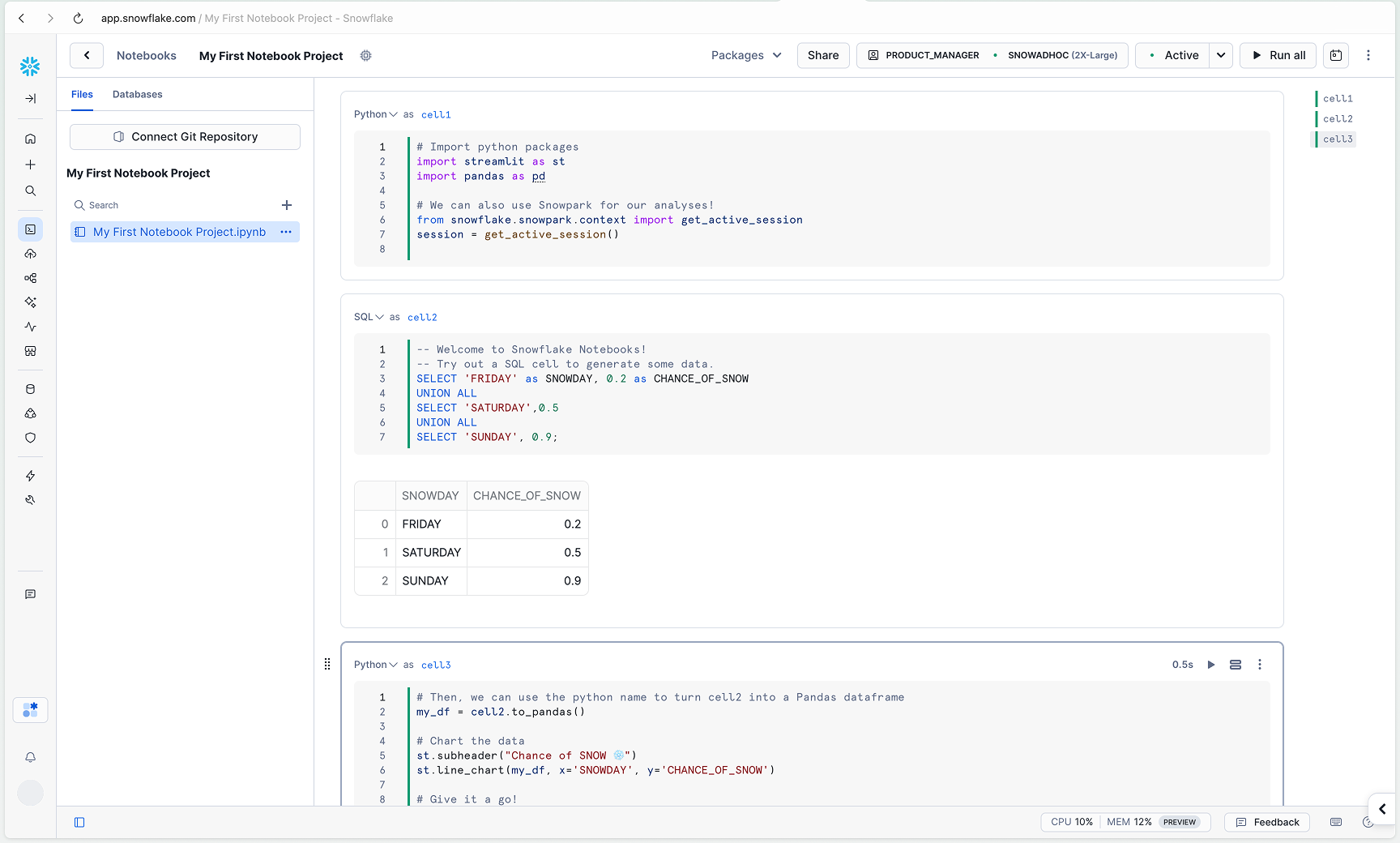
Task: Expand the Active warehouse status chevron
Action: (x=1220, y=55)
